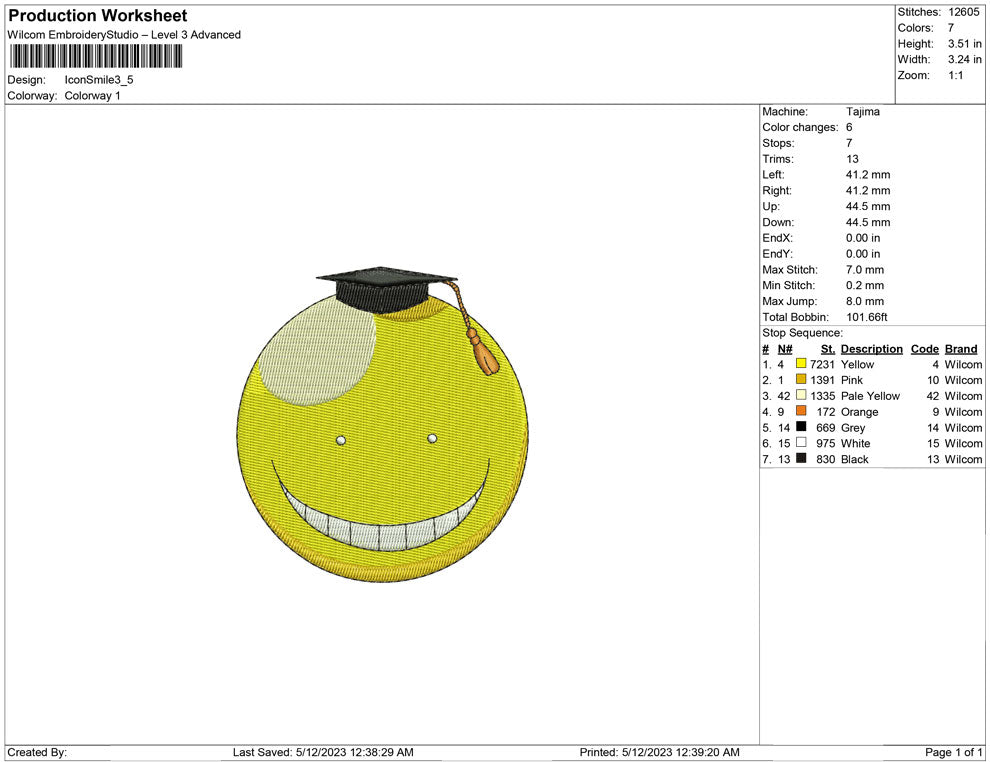
Task: Click the Grey thread color swatch
Action: point(801,426)
